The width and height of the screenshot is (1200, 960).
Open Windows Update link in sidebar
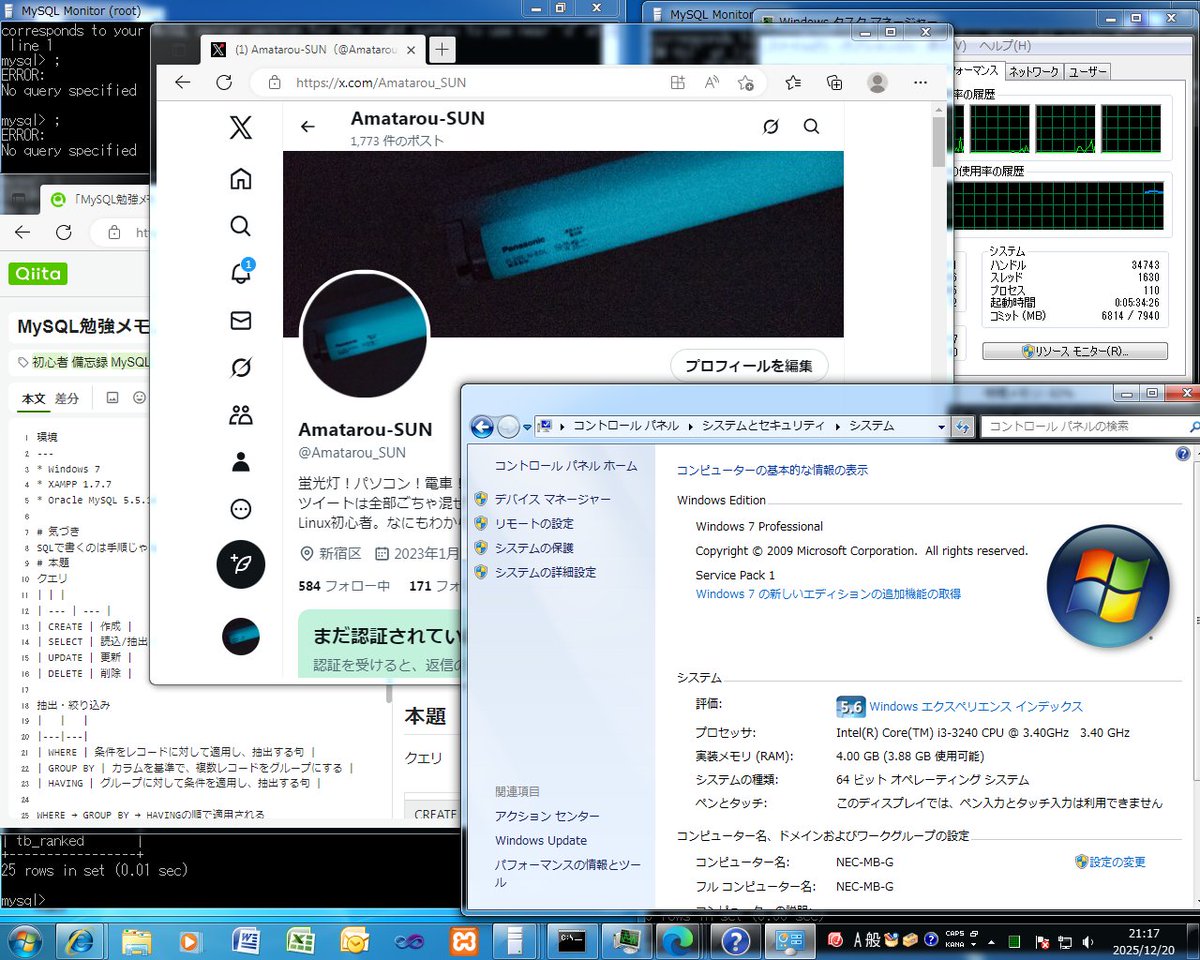pyautogui.click(x=541, y=841)
